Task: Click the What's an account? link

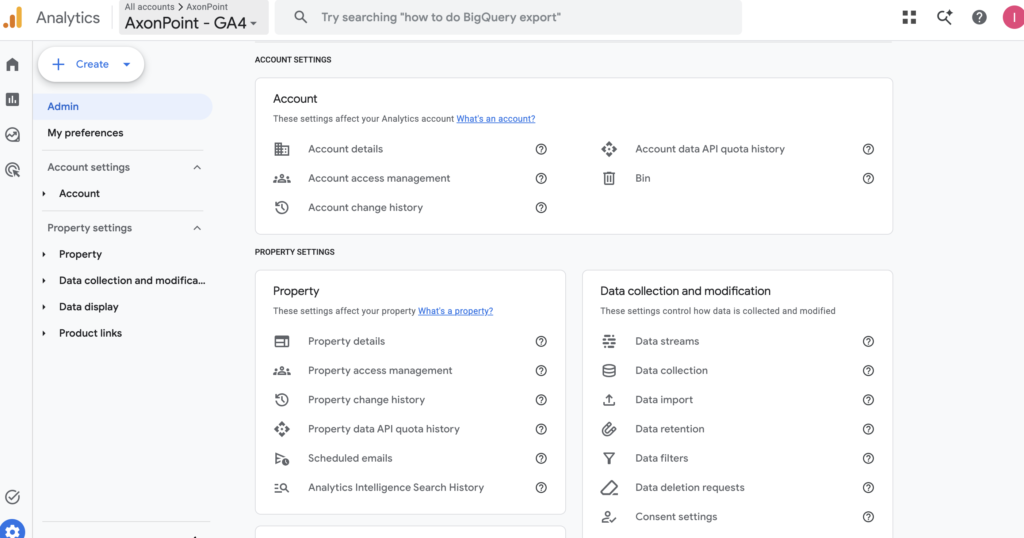Action: pos(496,119)
